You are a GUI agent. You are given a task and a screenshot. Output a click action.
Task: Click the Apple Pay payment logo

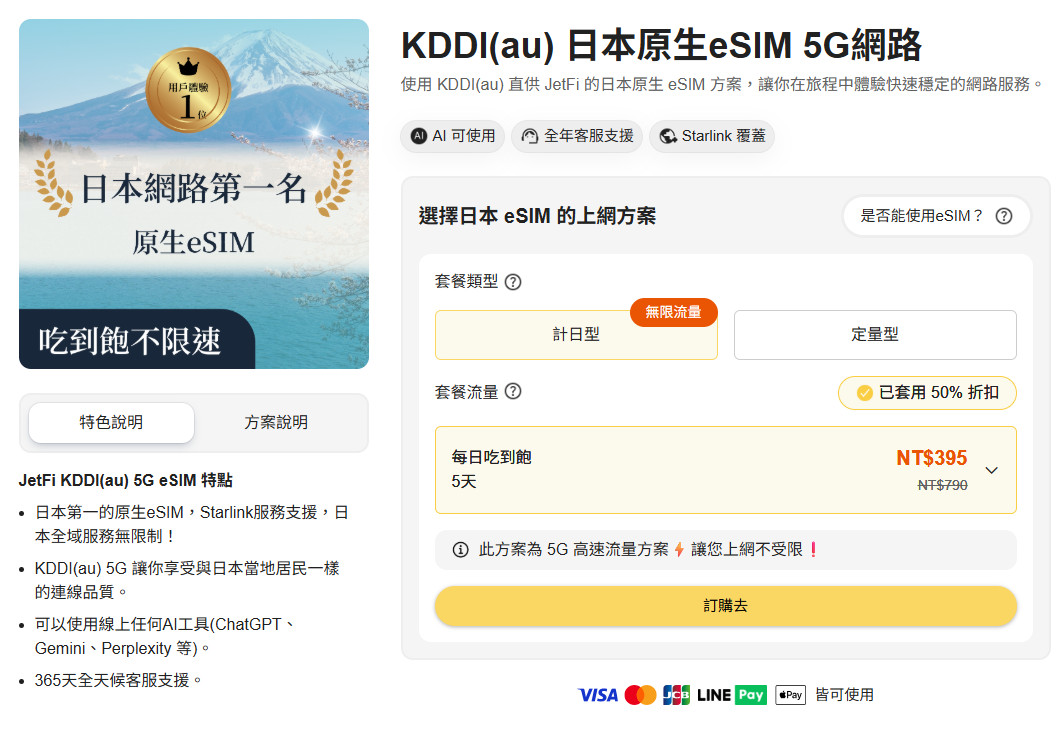point(790,694)
